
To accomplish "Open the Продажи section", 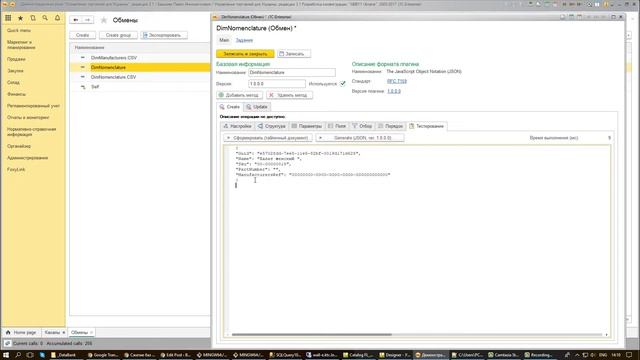I will point(16,59).
